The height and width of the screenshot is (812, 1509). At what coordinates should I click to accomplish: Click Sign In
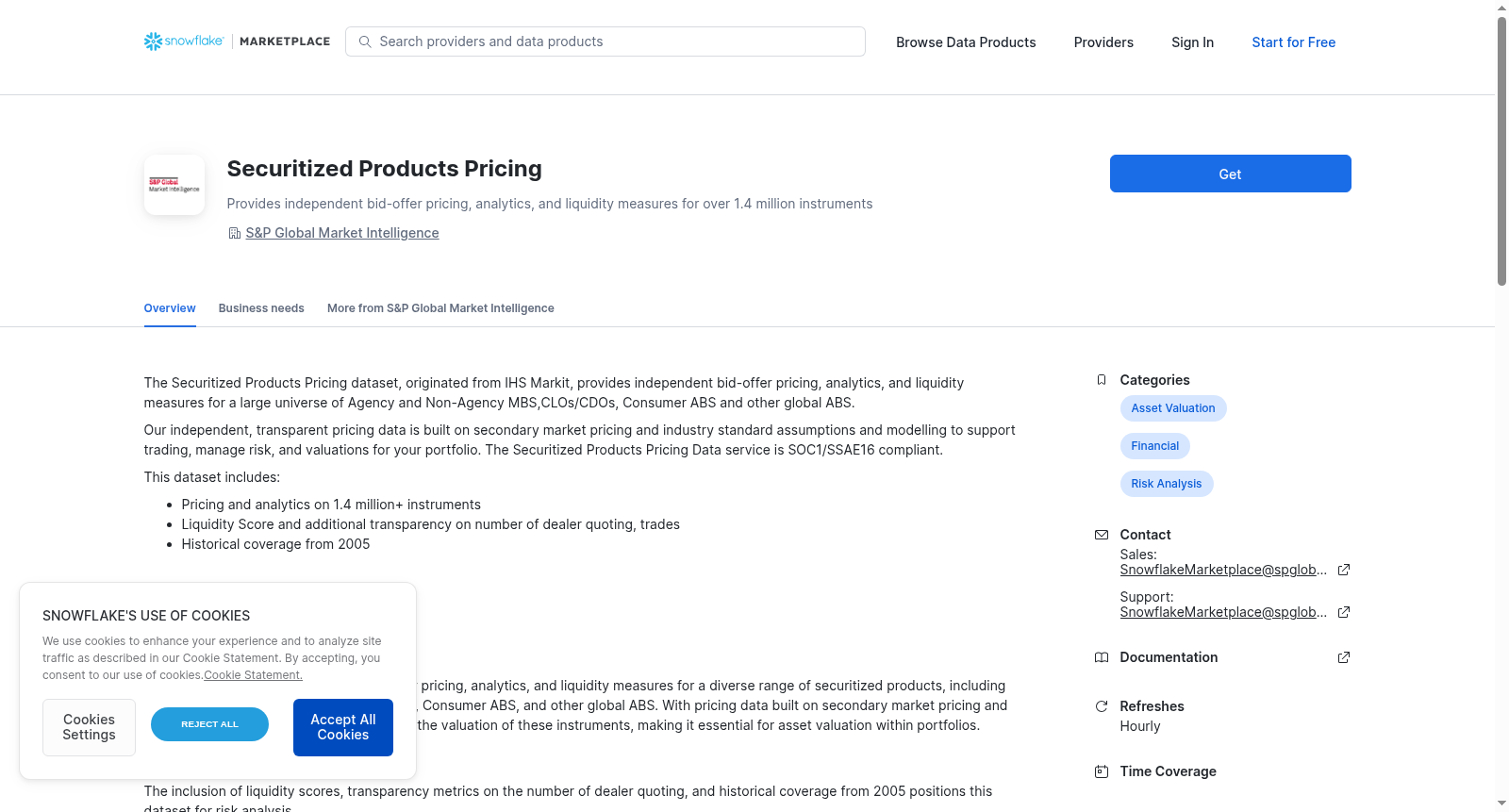point(1192,42)
